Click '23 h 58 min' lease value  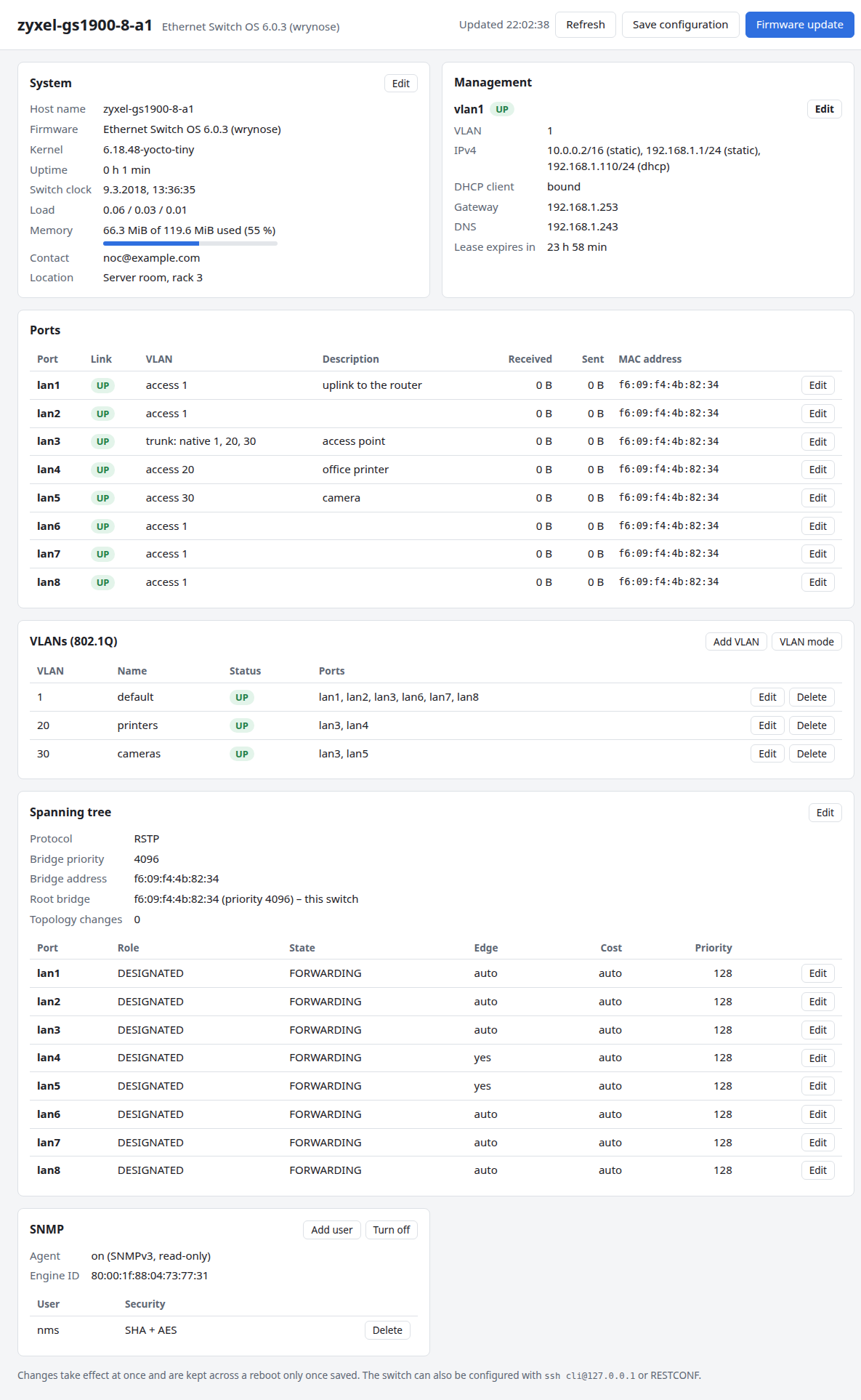click(577, 247)
